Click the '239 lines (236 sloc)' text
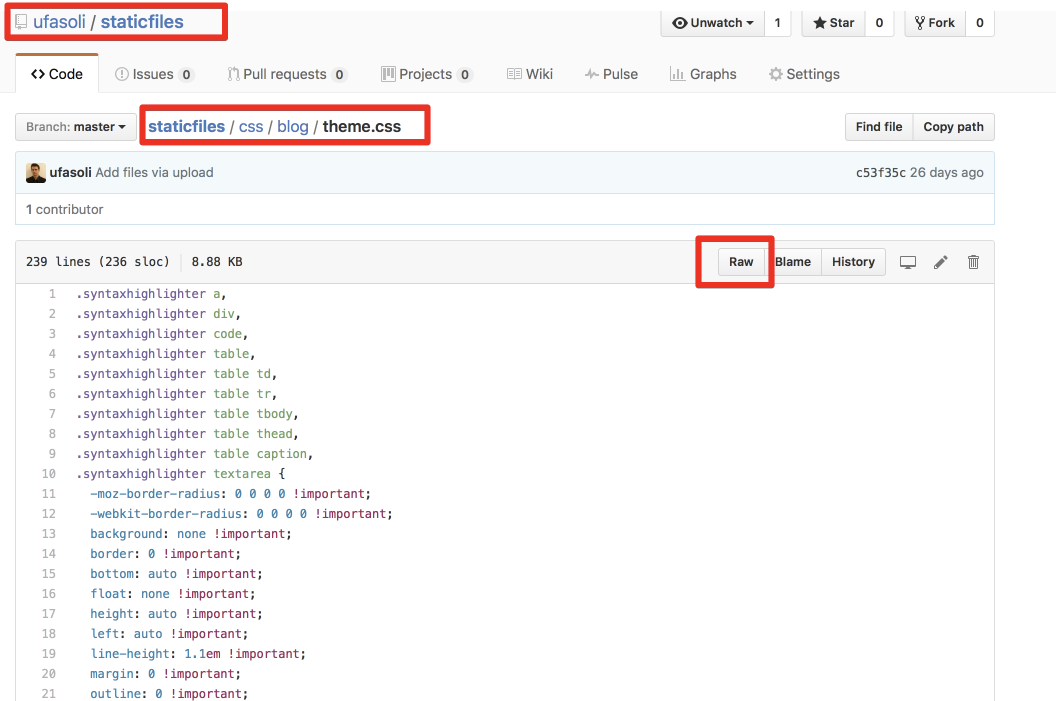Screen dimensions: 1056x701 [x=98, y=261]
